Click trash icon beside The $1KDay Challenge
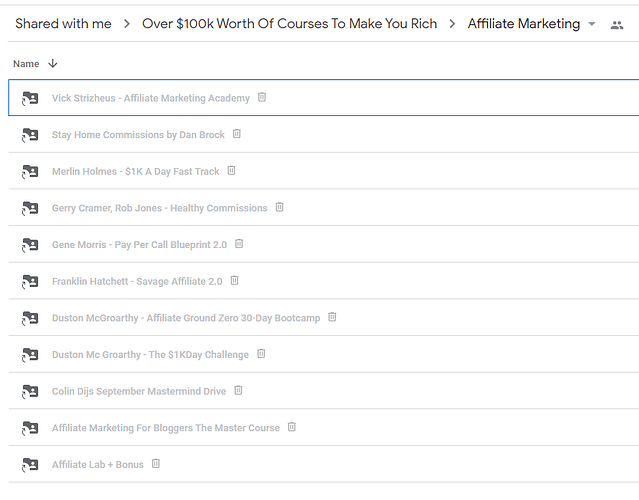Image resolution: width=639 pixels, height=500 pixels. click(261, 353)
